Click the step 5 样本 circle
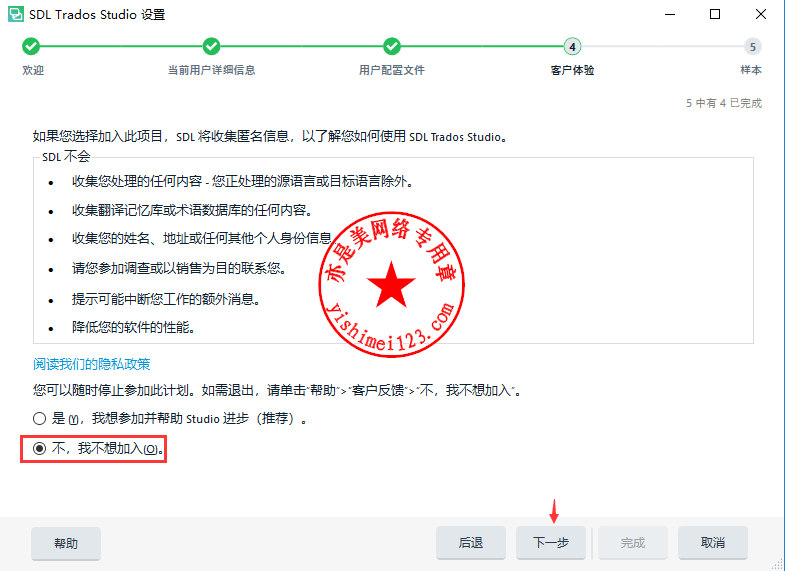785x571 pixels. click(x=752, y=47)
